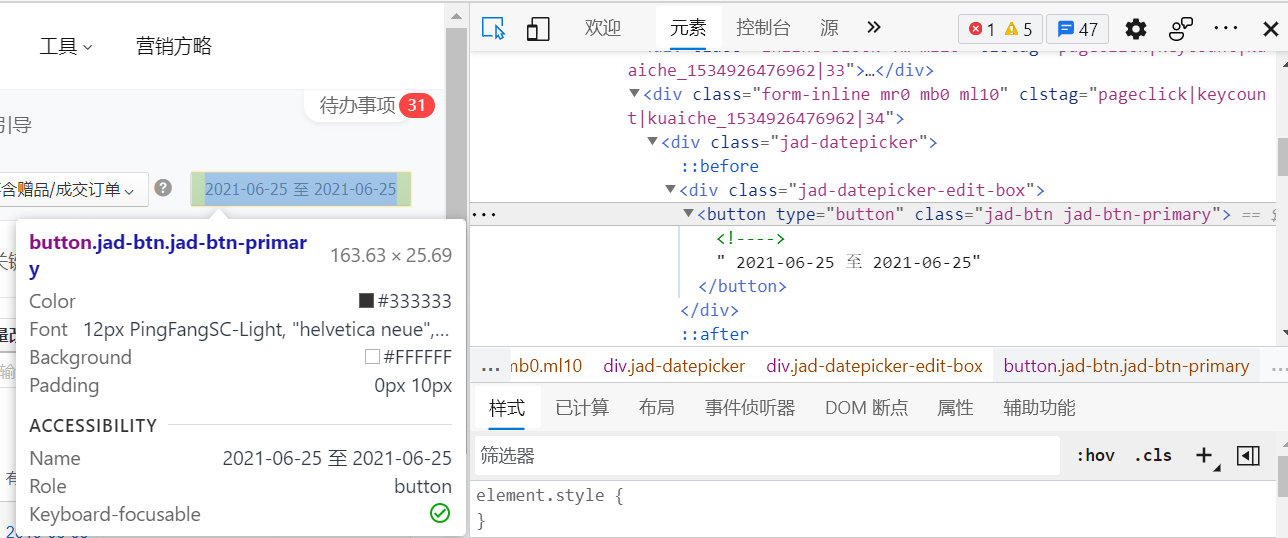Click the errors and warnings counter
The image size is (1288, 538).
[1000, 29]
